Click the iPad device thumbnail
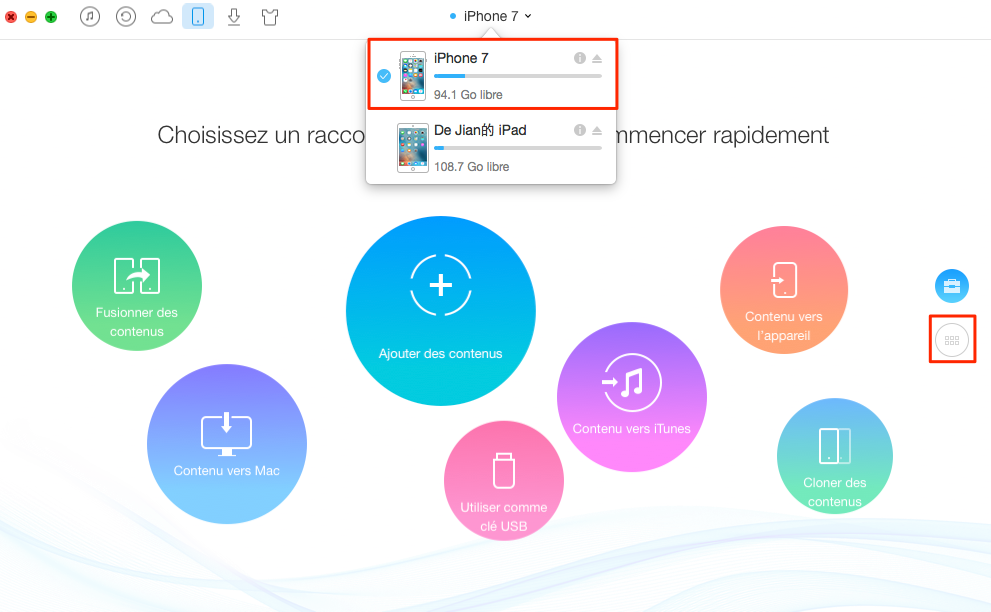991x612 pixels. coord(413,148)
